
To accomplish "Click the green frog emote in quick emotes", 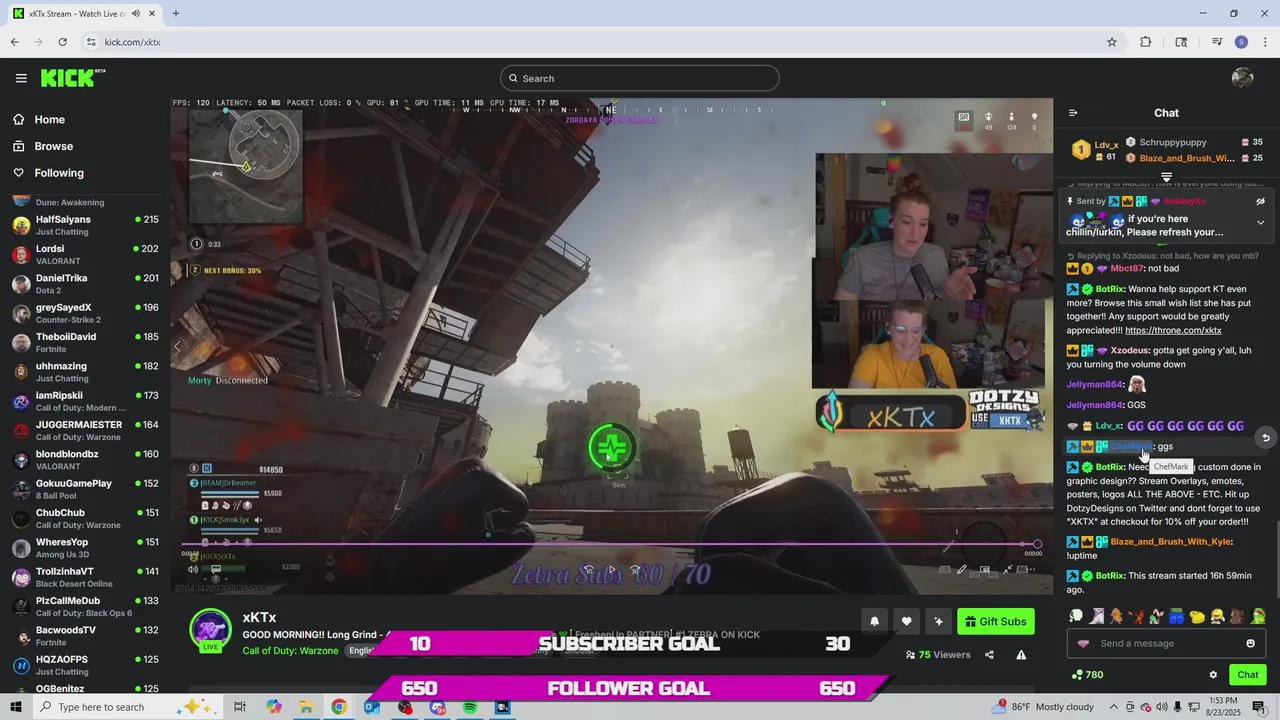I will pos(1258,617).
